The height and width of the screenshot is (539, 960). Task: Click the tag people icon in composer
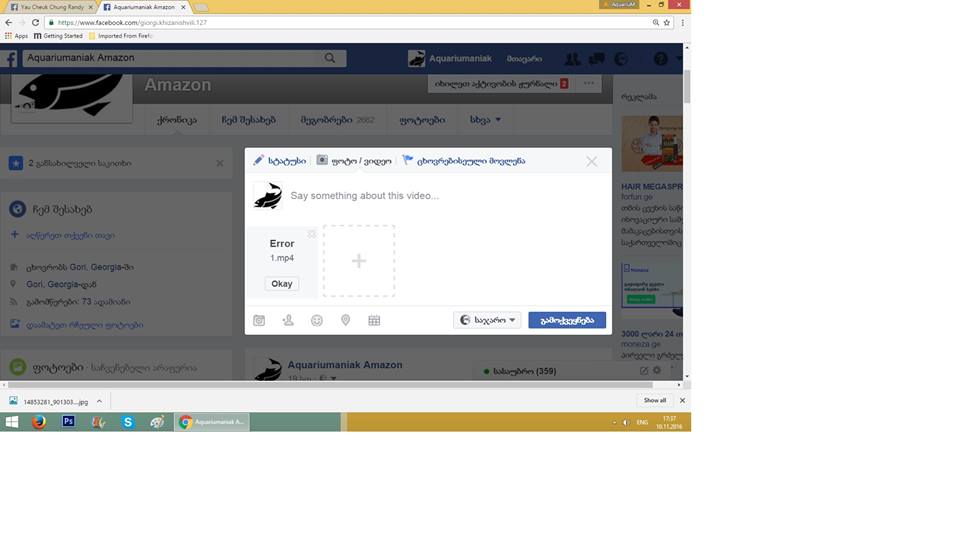(288, 320)
